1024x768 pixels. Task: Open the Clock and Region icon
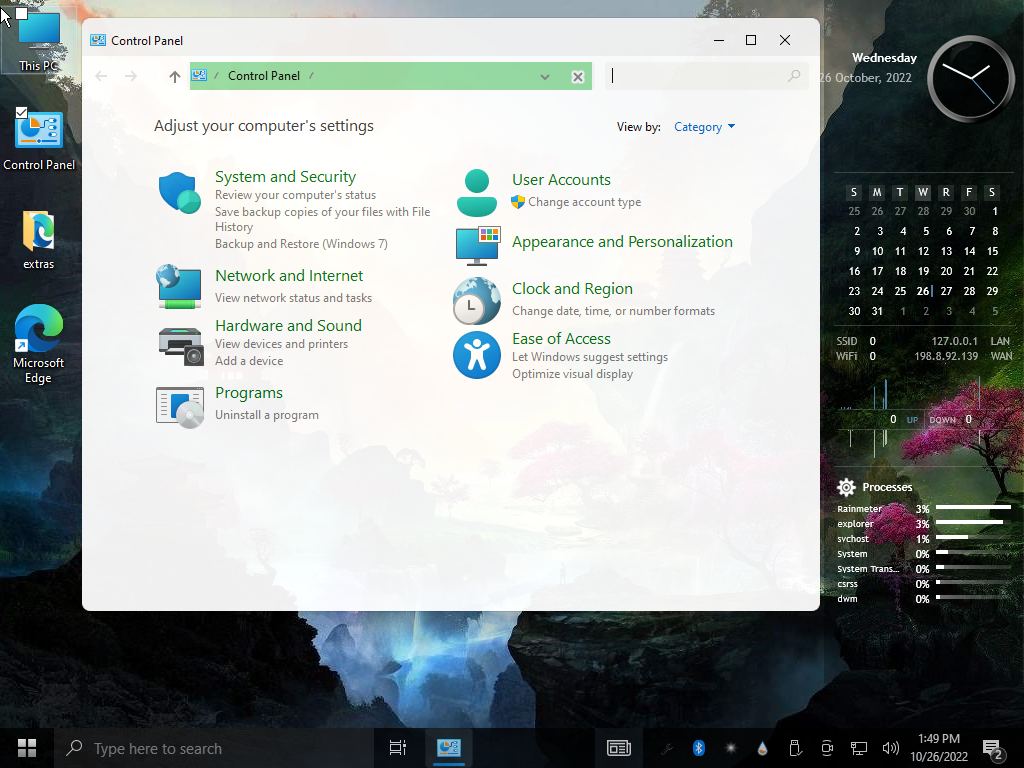pos(477,301)
